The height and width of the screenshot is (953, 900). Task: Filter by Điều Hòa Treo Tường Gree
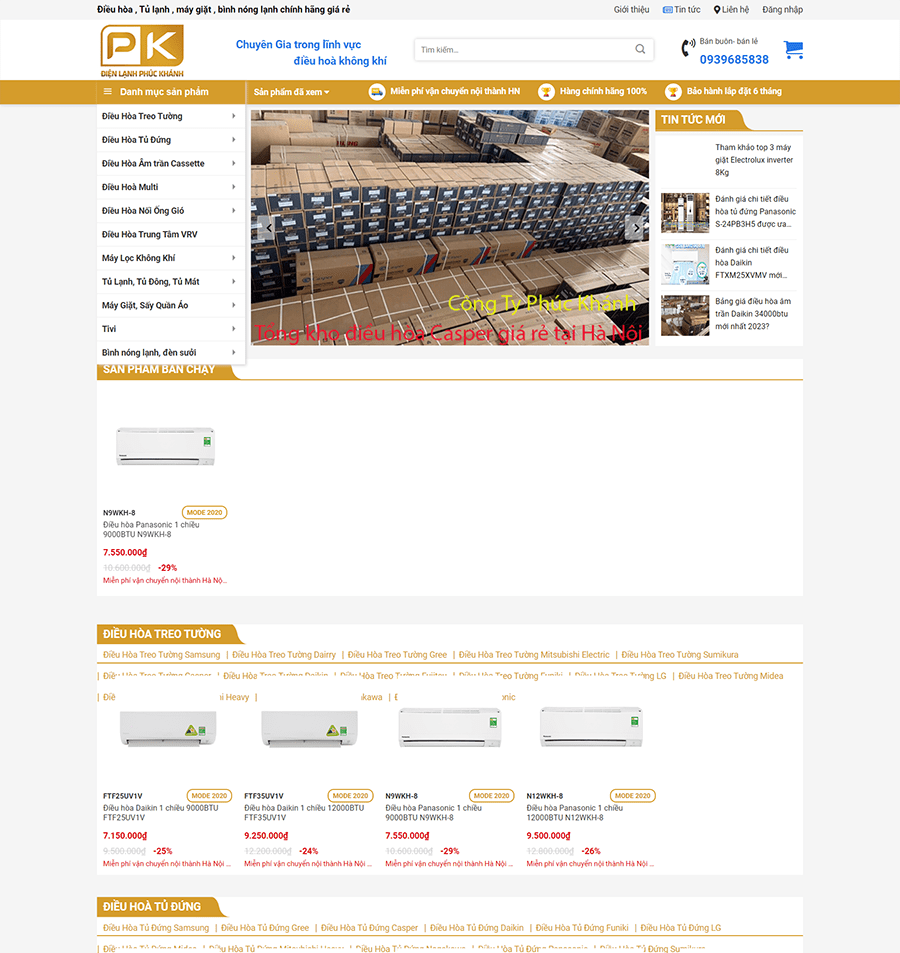[x=397, y=655]
